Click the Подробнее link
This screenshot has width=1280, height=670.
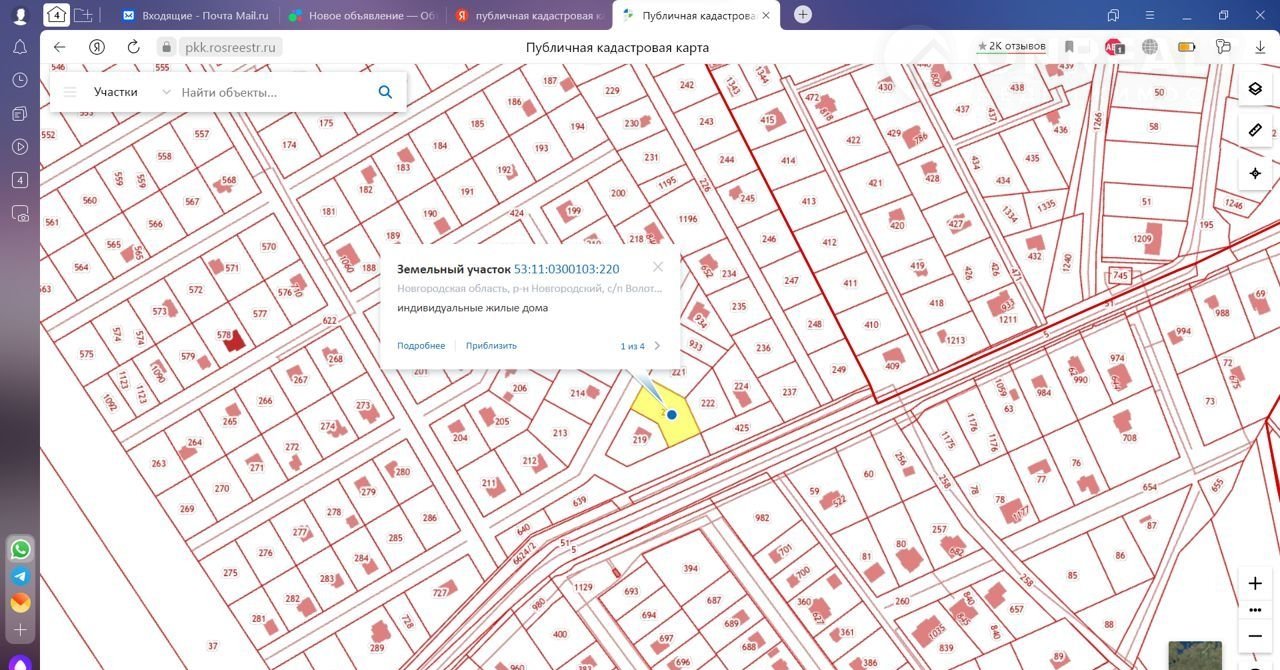tap(421, 346)
